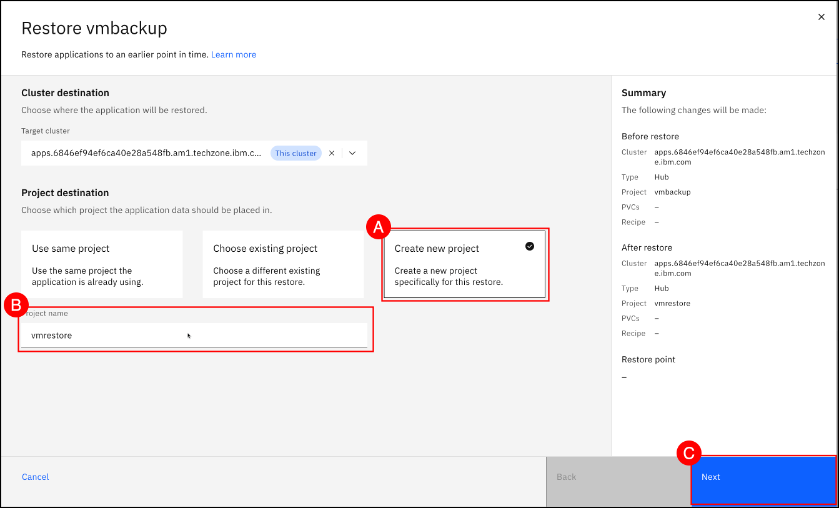The width and height of the screenshot is (840, 508).
Task: Click the checkmark icon on Create new project
Action: [529, 246]
